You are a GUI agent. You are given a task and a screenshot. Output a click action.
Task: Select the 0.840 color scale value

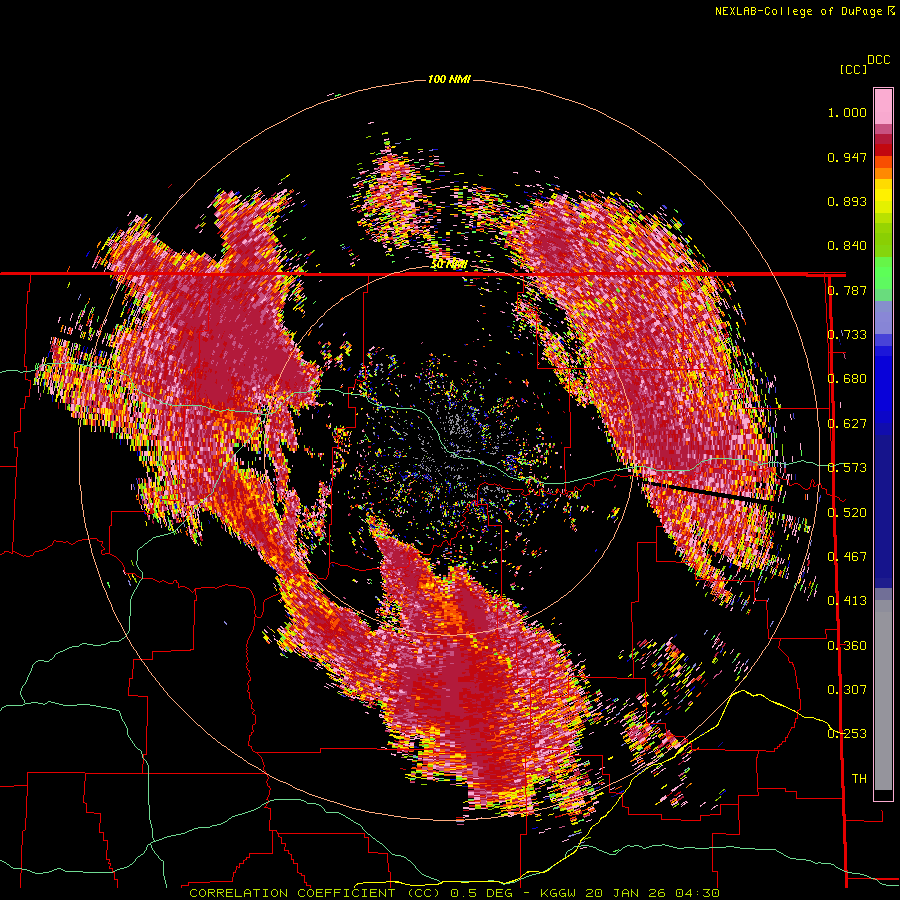coord(847,246)
